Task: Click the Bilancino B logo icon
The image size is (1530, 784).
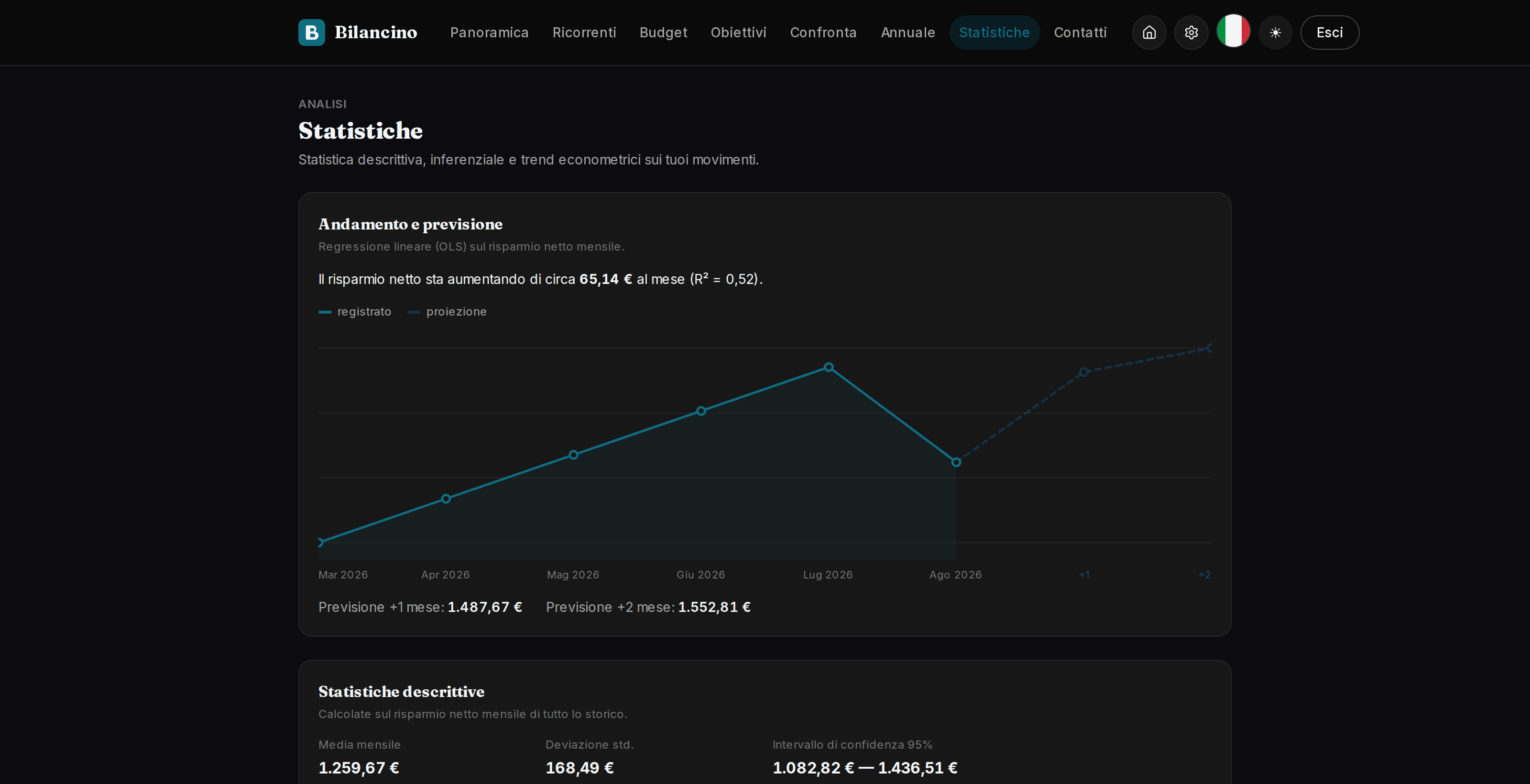Action: (x=311, y=32)
